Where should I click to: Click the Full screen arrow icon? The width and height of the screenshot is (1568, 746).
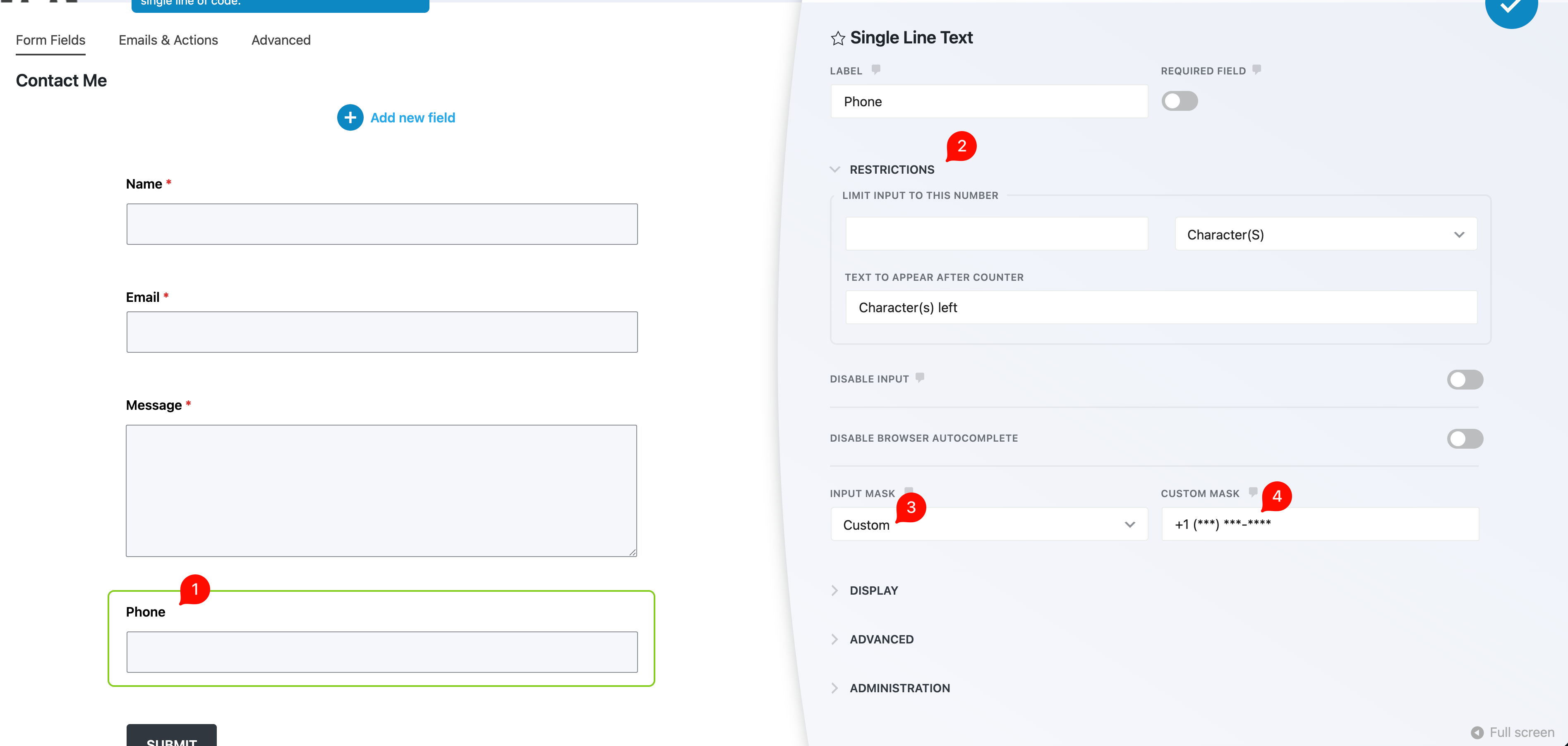coord(1477,733)
